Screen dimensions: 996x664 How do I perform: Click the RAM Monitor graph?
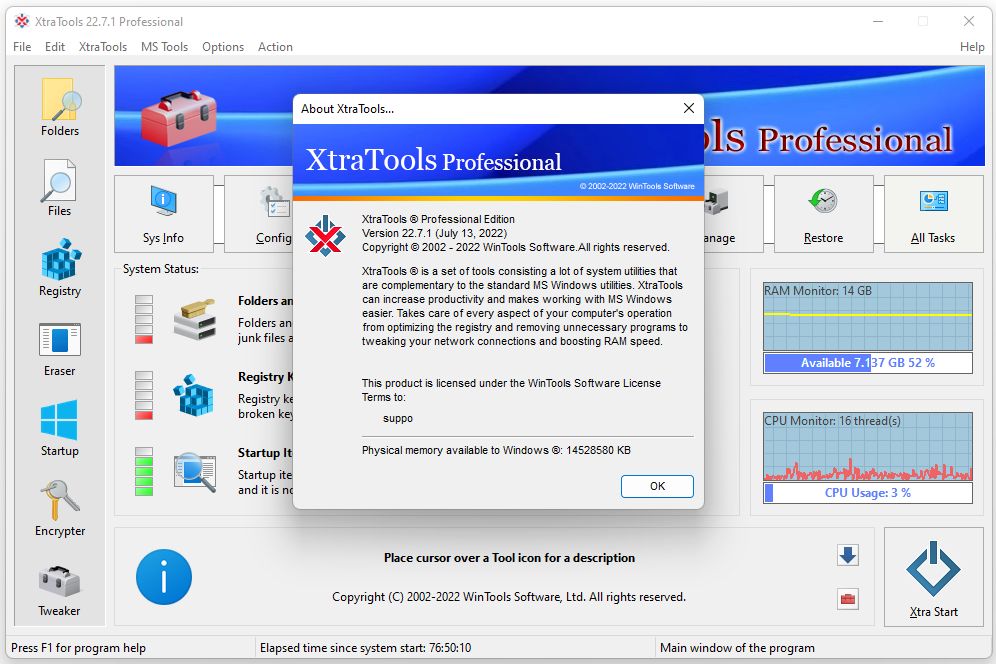click(868, 316)
